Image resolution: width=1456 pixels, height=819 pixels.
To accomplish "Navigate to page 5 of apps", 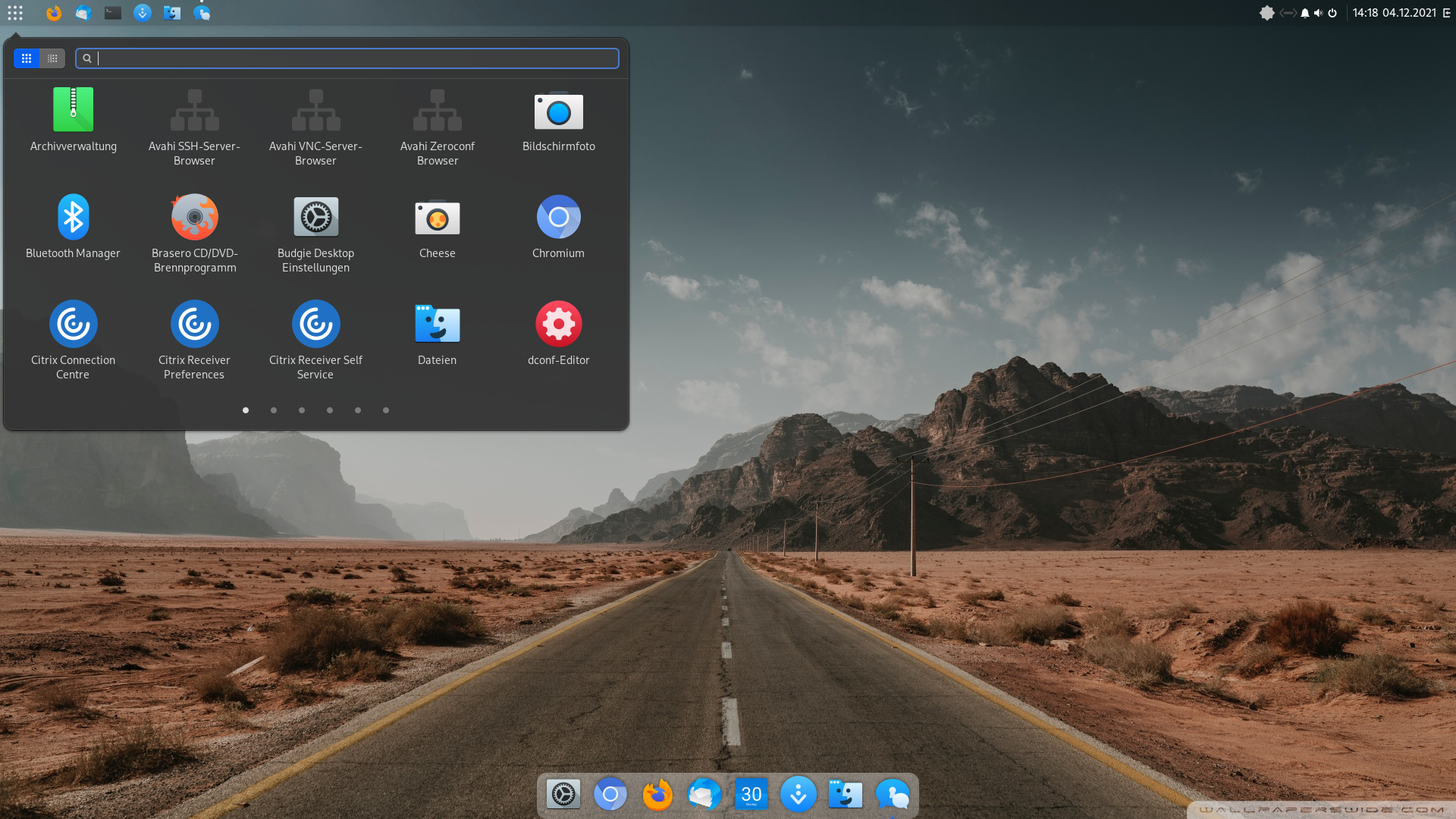I will [x=357, y=410].
